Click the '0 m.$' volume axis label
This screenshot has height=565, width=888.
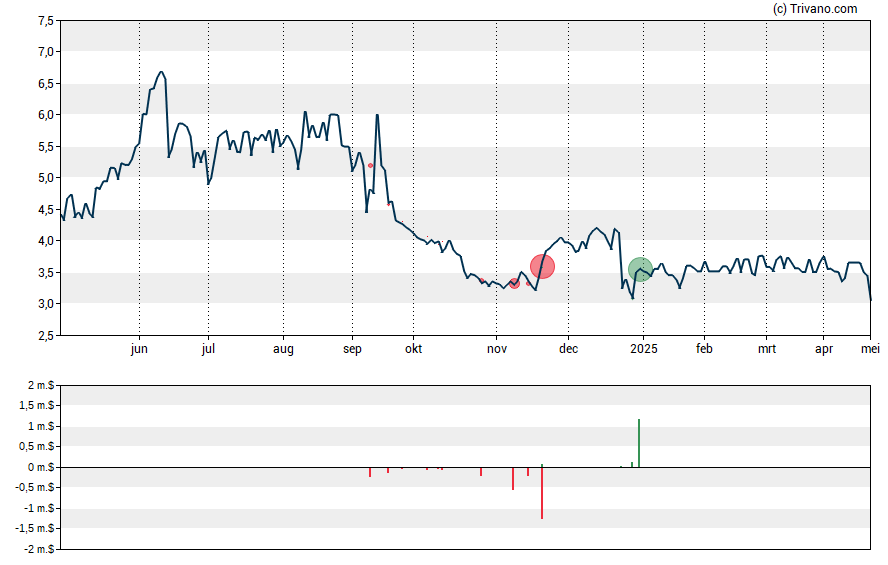click(x=41, y=468)
